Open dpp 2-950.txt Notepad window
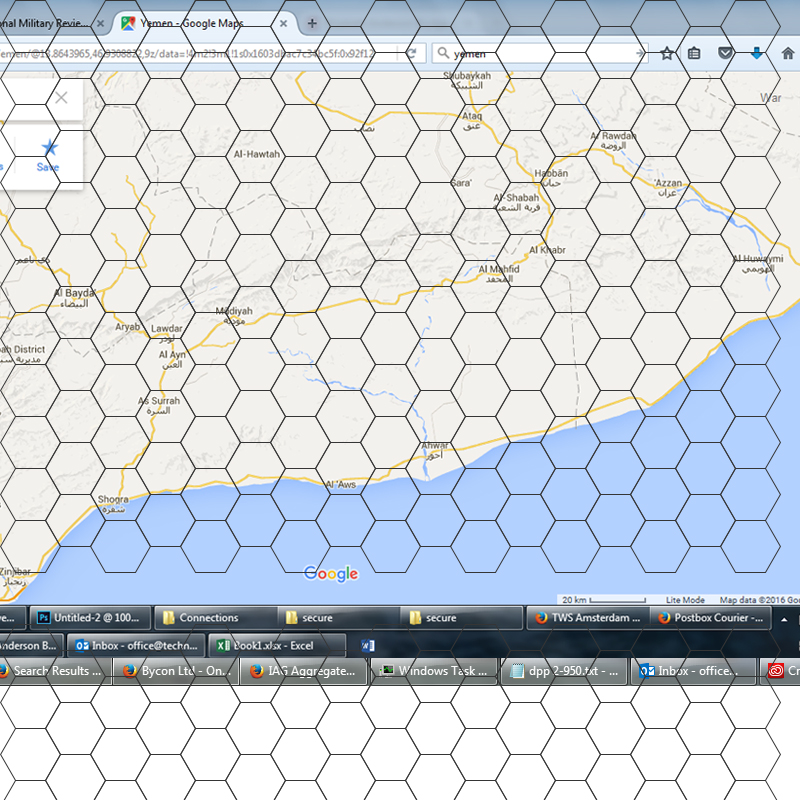Viewport: 800px width, 800px height. [x=564, y=671]
